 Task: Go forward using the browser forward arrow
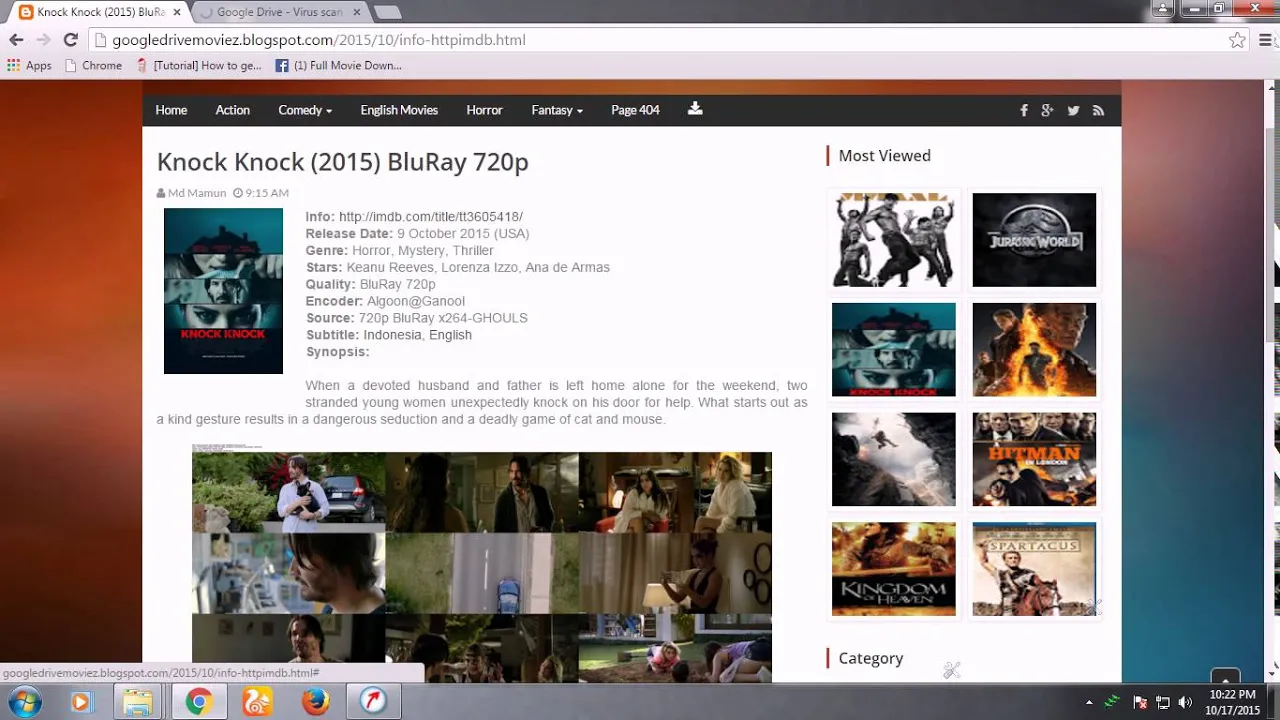pyautogui.click(x=43, y=40)
